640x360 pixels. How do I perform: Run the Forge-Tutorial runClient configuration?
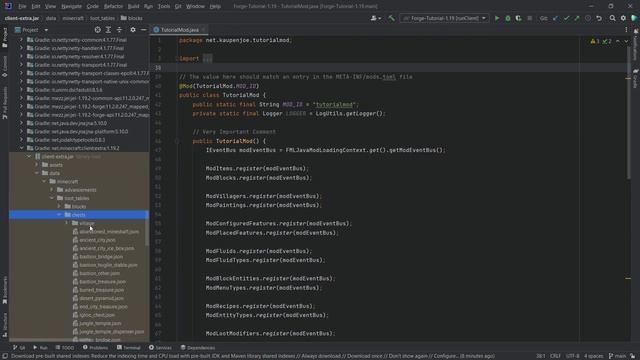click(497, 18)
